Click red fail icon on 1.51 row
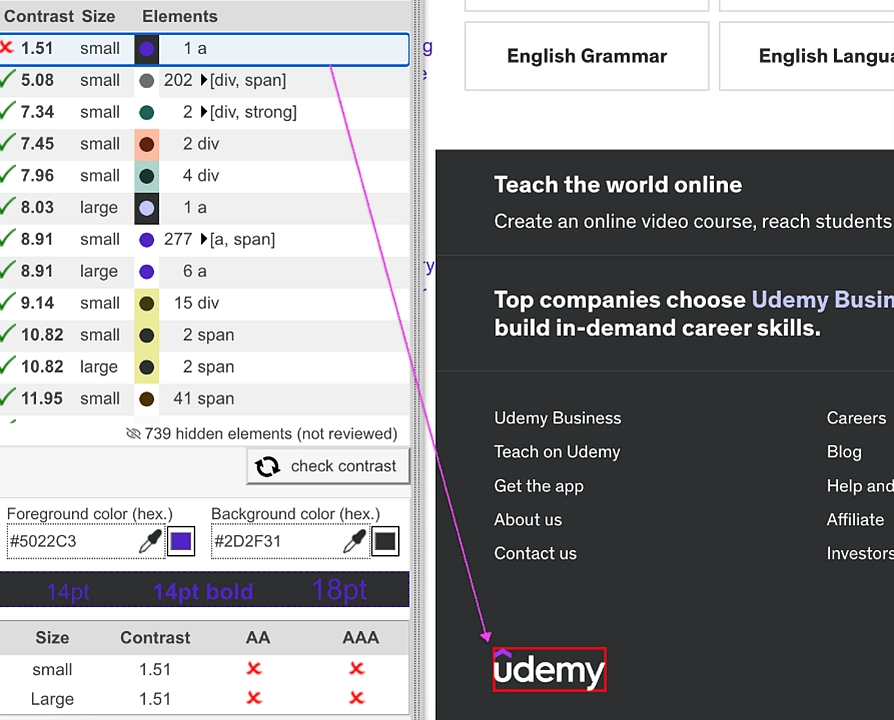This screenshot has height=720, width=894. tap(7, 47)
